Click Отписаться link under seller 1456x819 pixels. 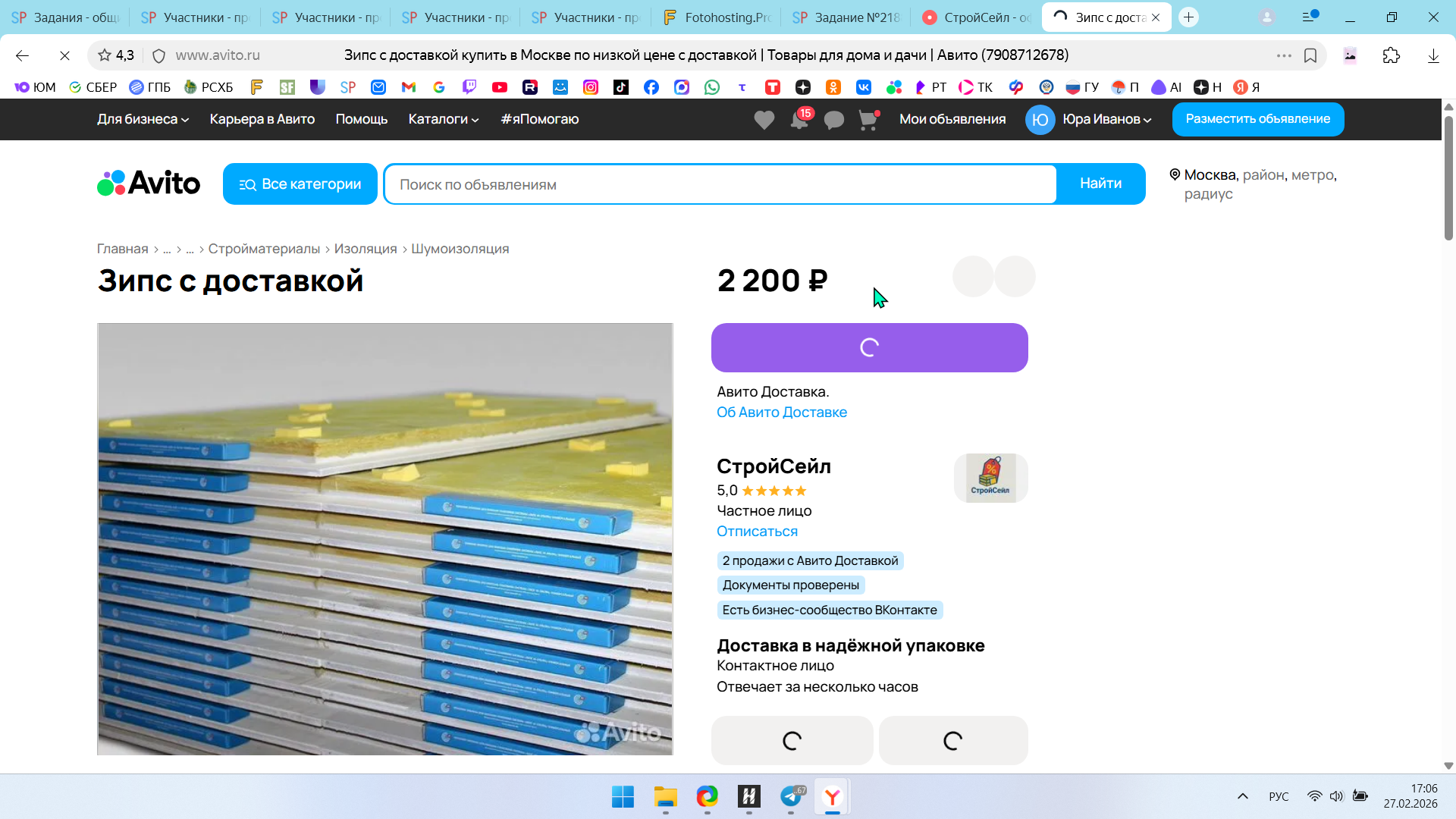(757, 532)
